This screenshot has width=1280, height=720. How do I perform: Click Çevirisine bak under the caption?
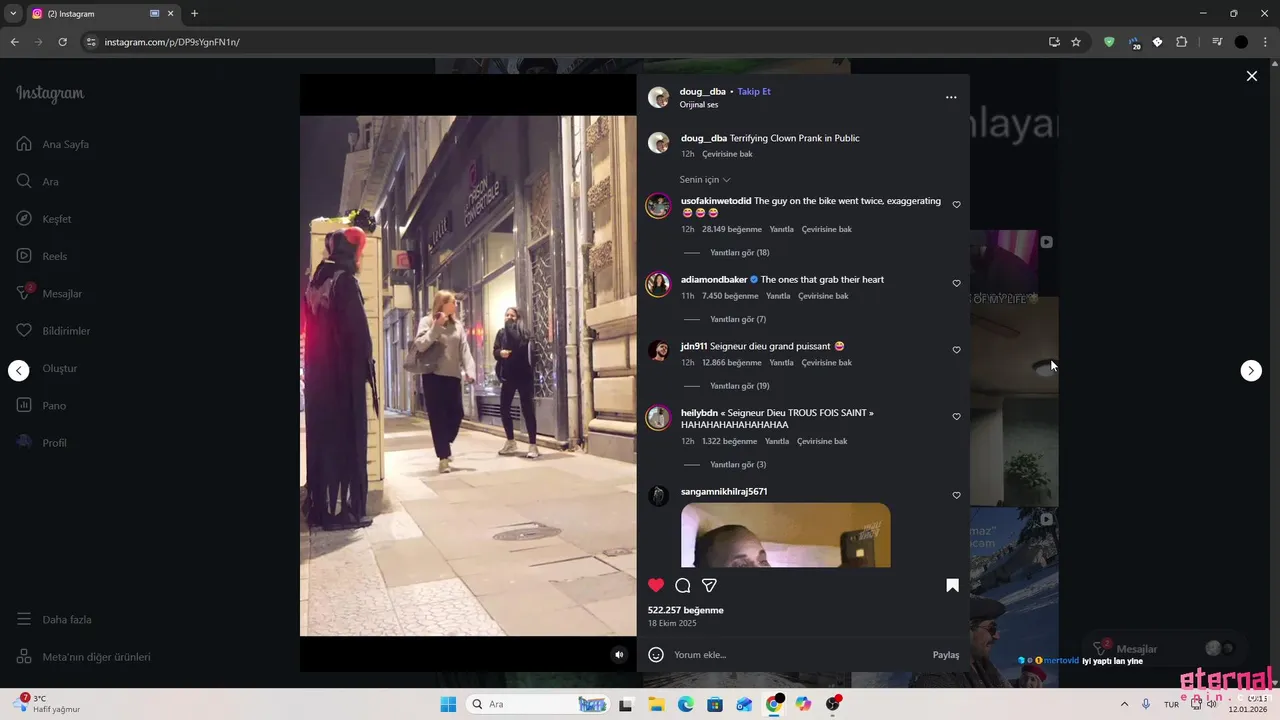(727, 154)
